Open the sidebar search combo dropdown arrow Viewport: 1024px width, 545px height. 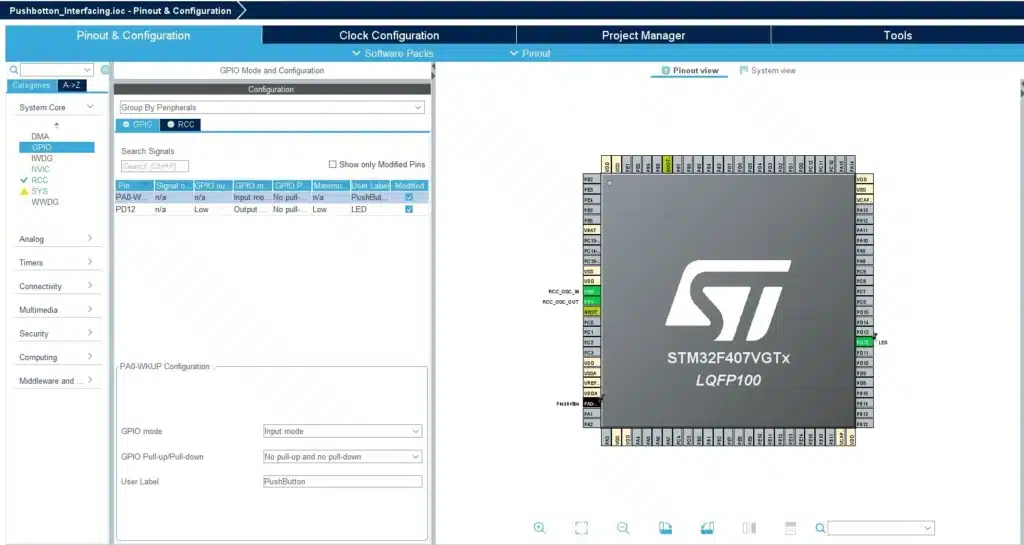[88, 70]
